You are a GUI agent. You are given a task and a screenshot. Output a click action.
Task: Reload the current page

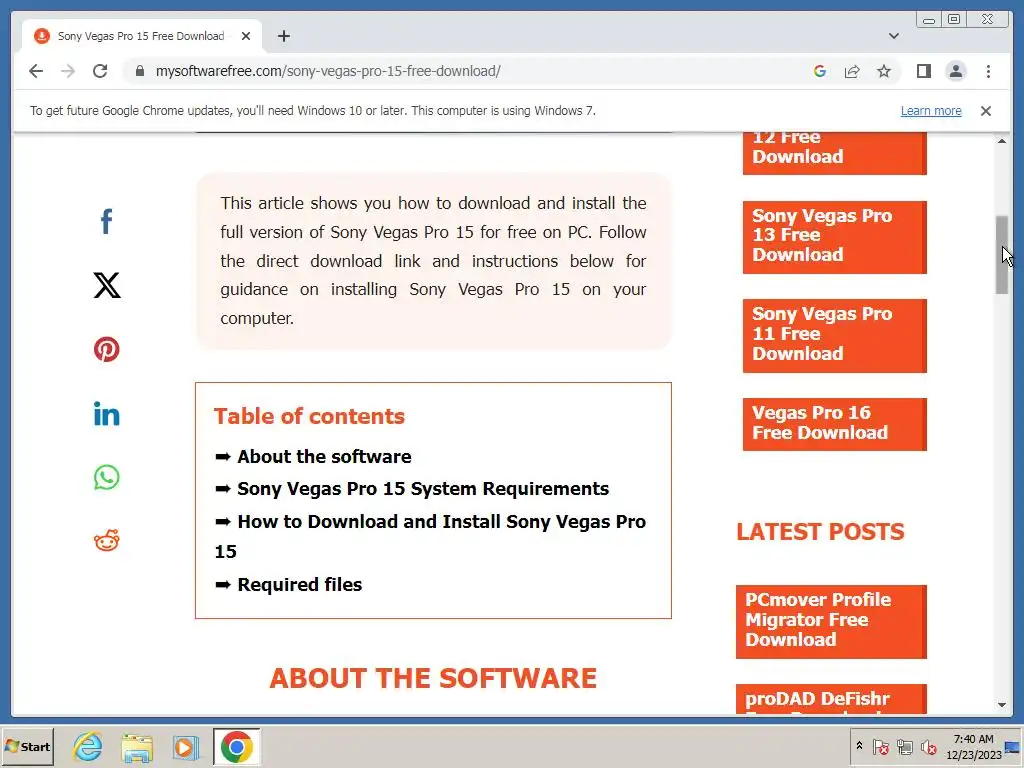click(x=100, y=71)
